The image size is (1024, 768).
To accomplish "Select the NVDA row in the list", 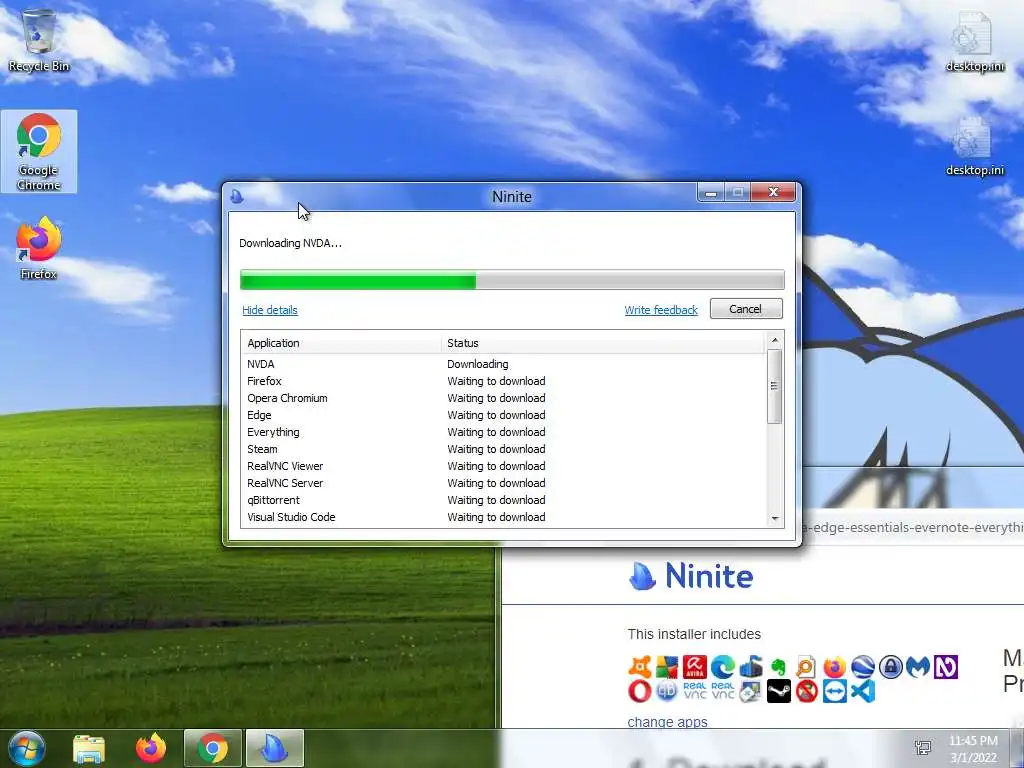I will [x=504, y=364].
